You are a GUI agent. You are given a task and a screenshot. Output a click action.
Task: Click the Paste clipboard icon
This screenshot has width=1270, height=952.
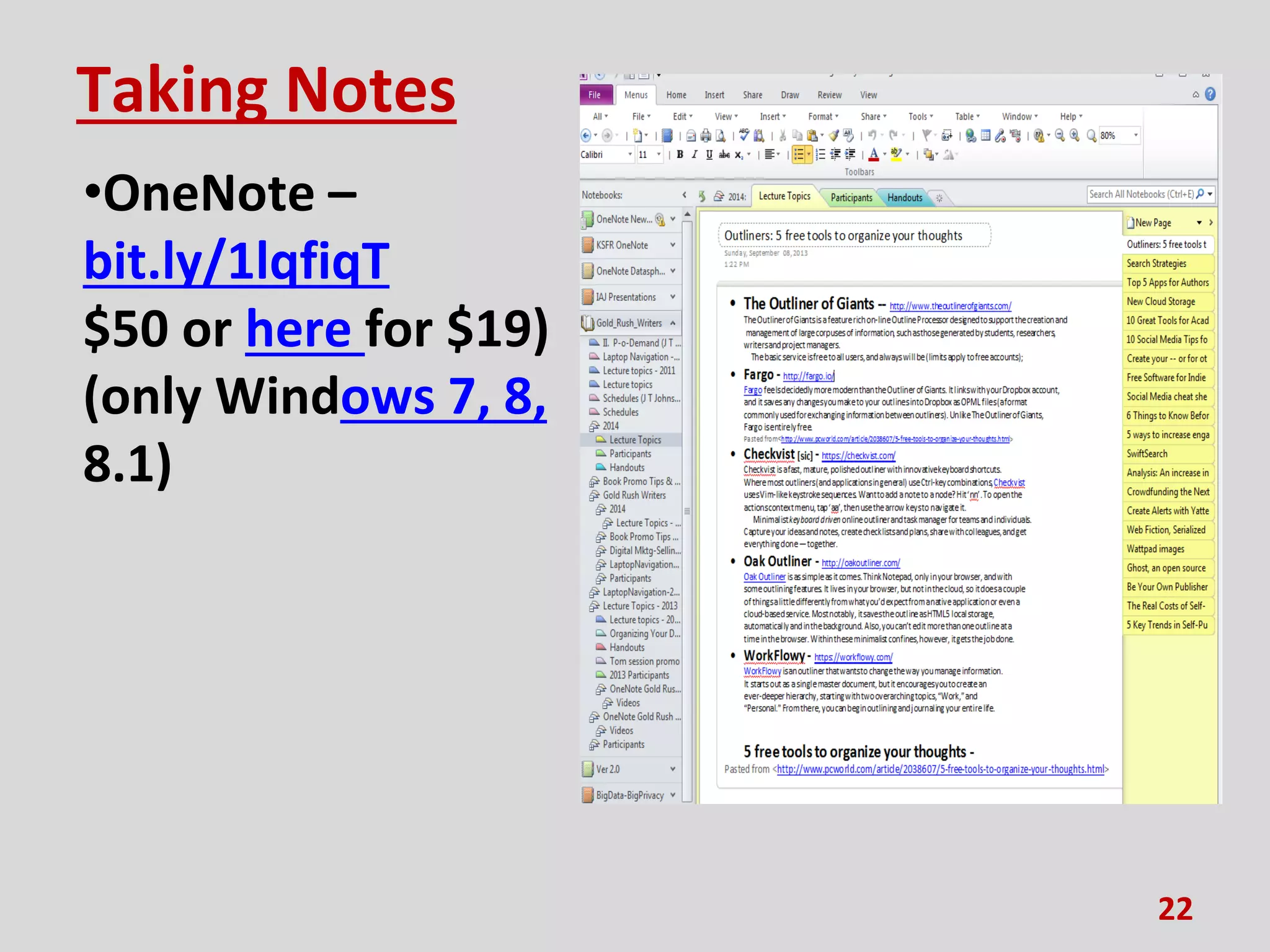[x=812, y=135]
